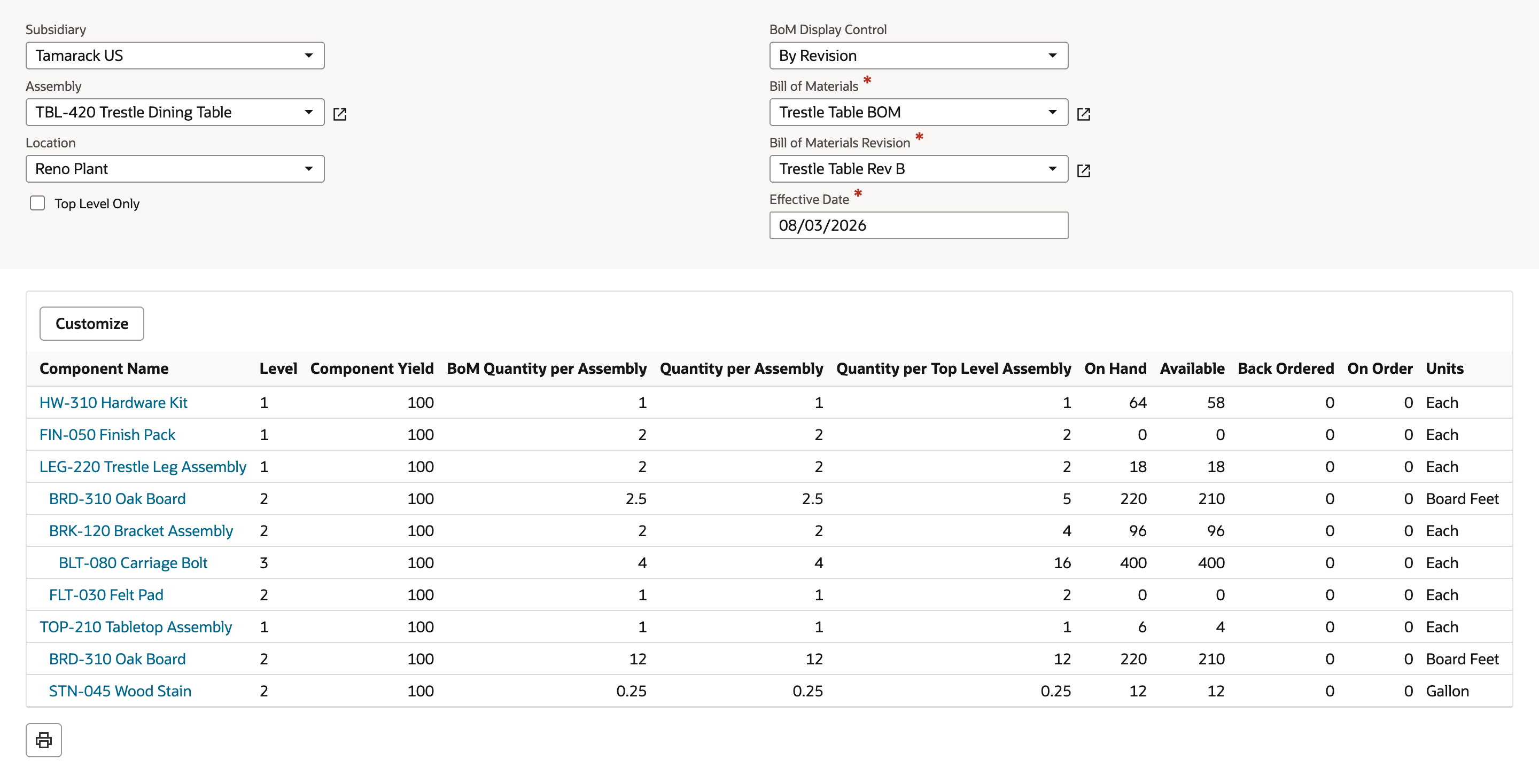The width and height of the screenshot is (1539, 784).
Task: Click the Effective Date input field
Action: [918, 226]
